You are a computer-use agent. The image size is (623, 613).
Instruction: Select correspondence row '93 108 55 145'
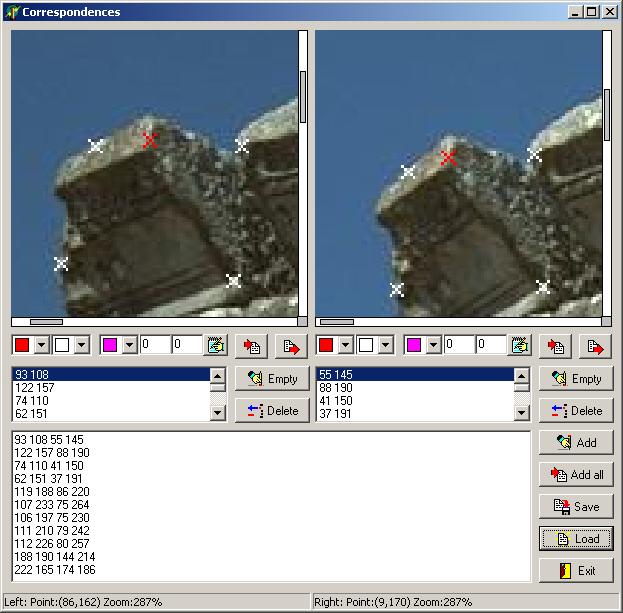point(49,440)
